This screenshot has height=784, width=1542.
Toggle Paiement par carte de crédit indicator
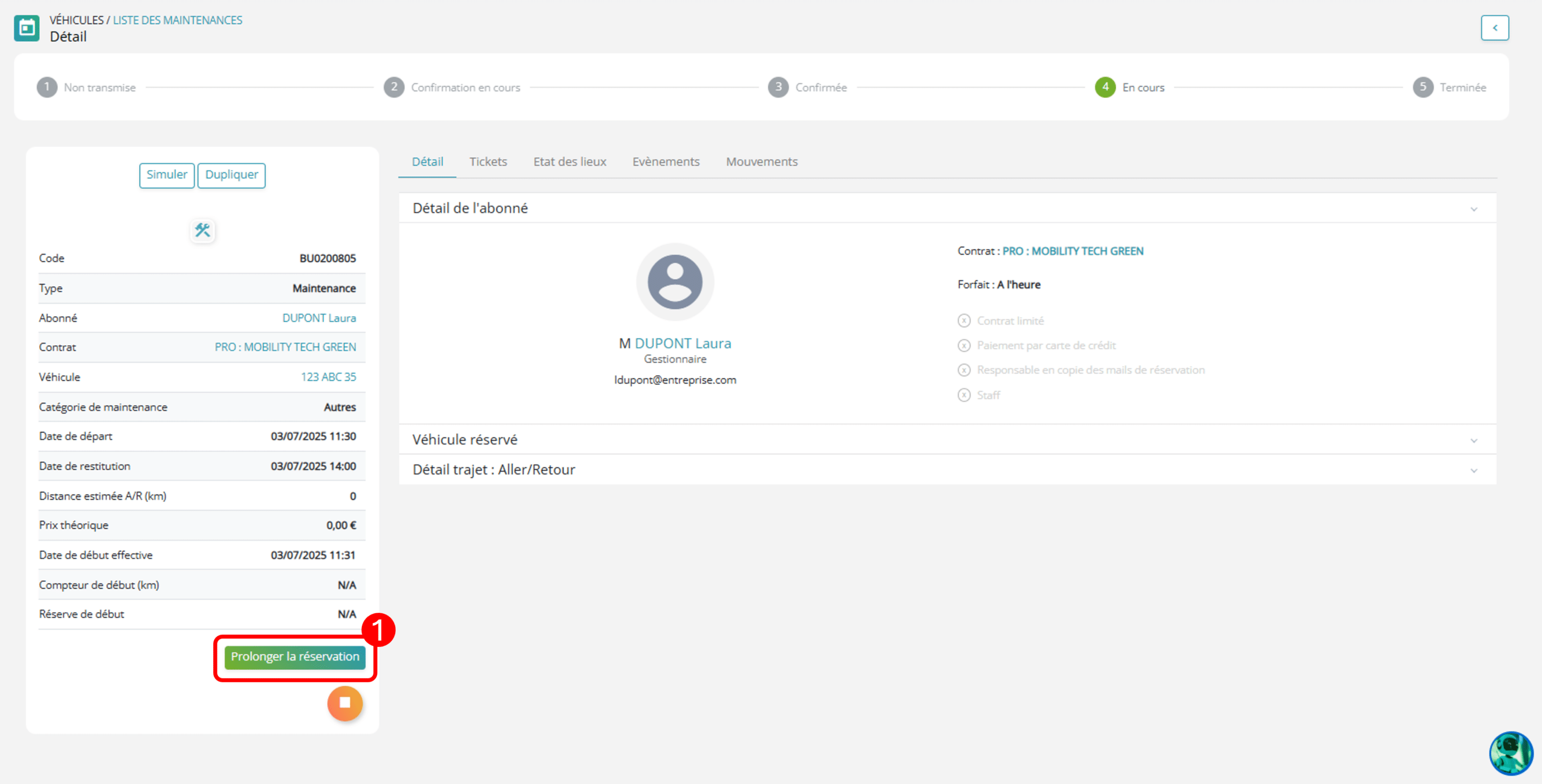(964, 345)
